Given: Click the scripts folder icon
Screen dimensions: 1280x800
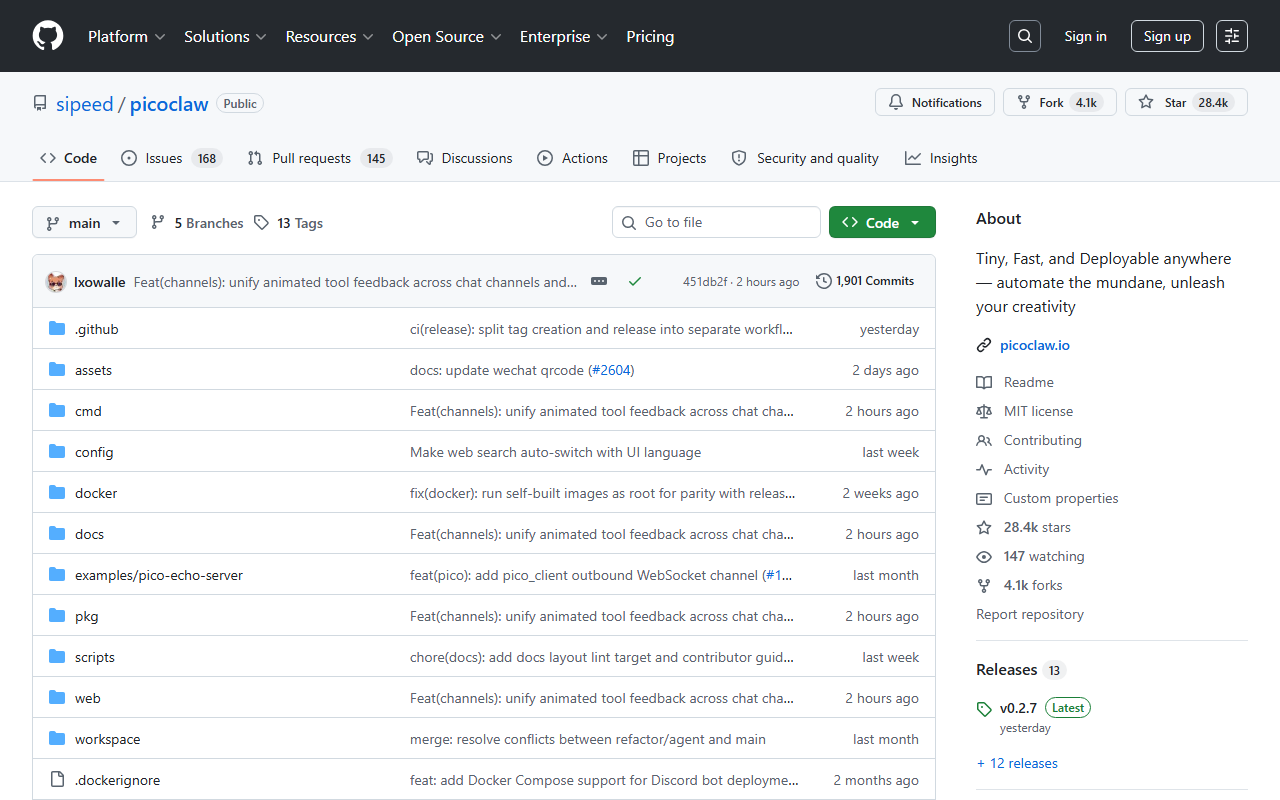Looking at the screenshot, I should (57, 657).
